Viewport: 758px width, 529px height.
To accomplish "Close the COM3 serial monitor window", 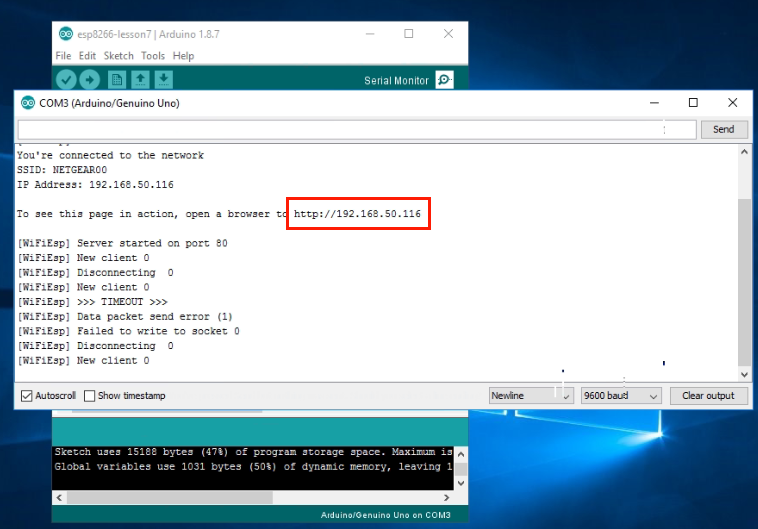I will tap(733, 103).
